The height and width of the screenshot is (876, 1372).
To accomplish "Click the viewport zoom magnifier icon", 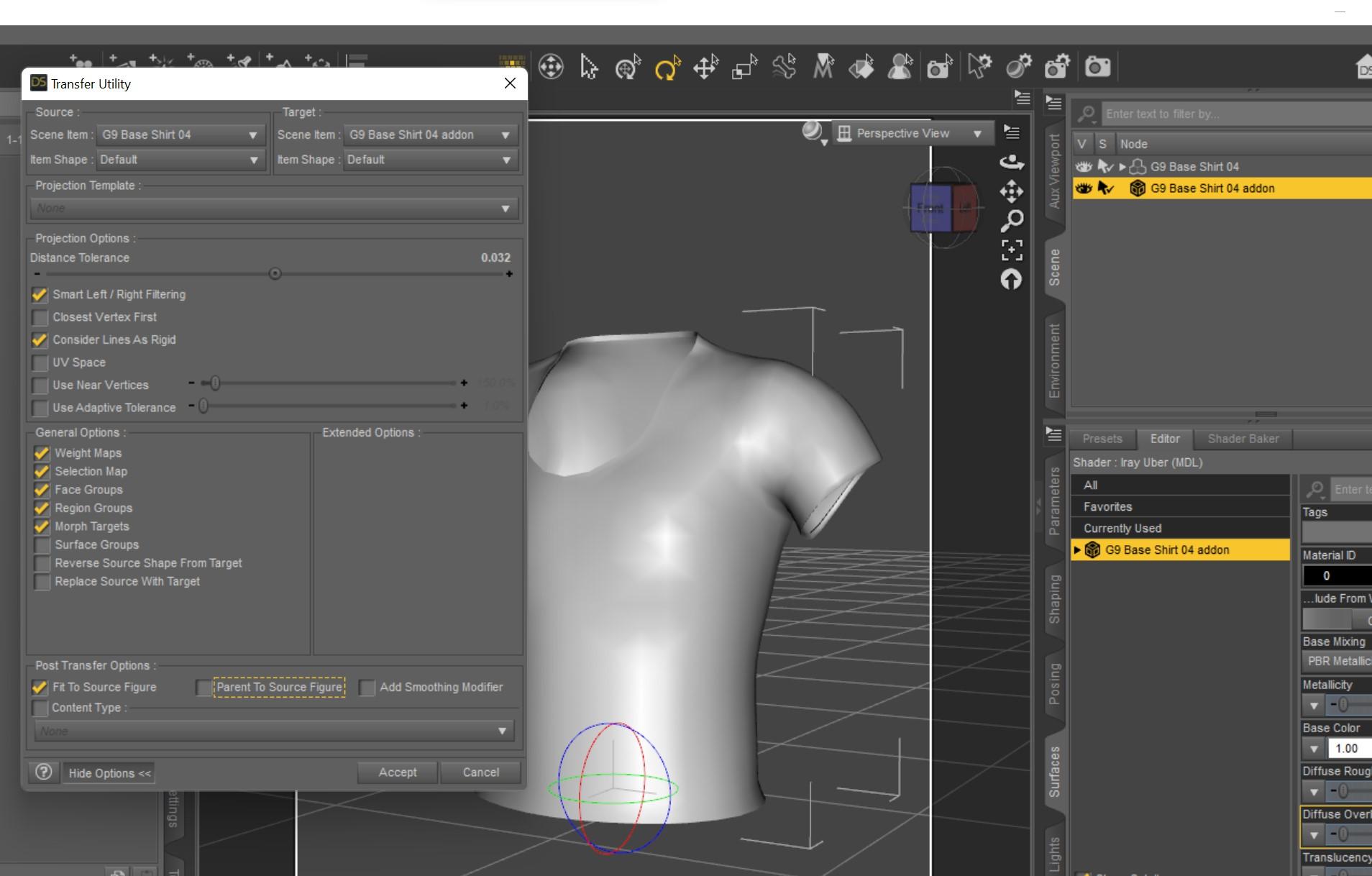I will point(1012,220).
